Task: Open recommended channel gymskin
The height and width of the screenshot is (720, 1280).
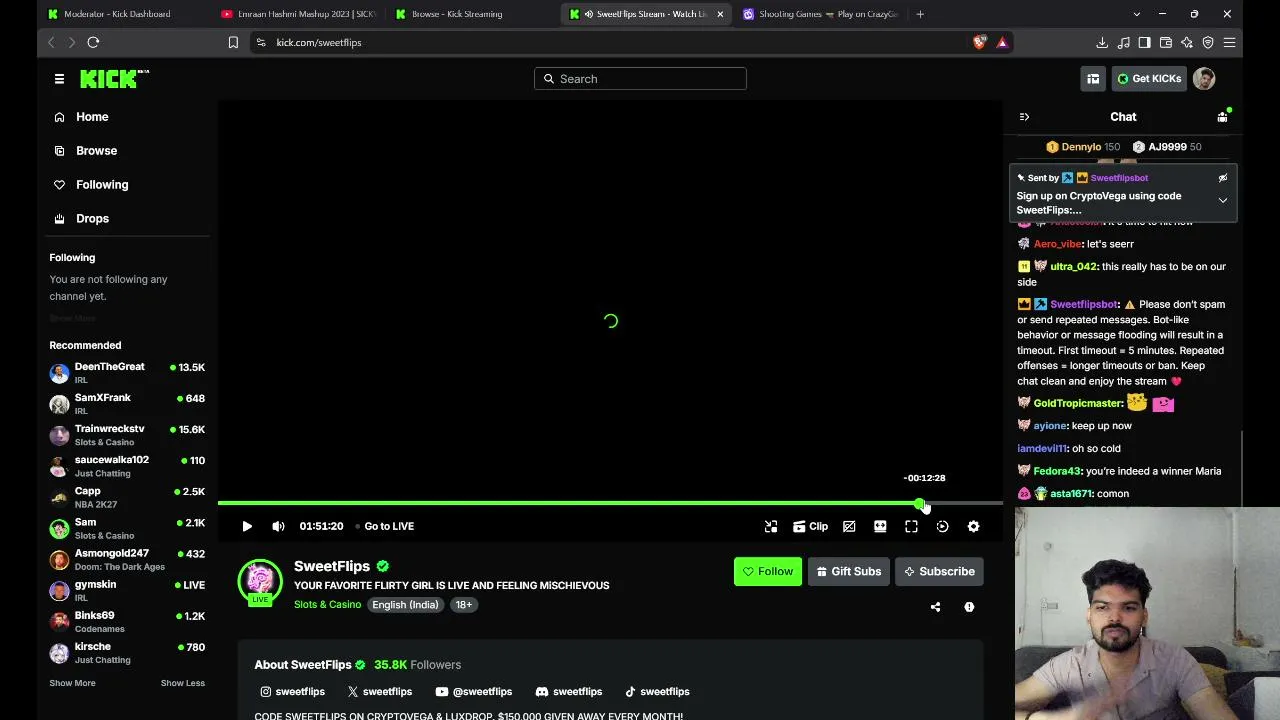Action: pyautogui.click(x=127, y=590)
